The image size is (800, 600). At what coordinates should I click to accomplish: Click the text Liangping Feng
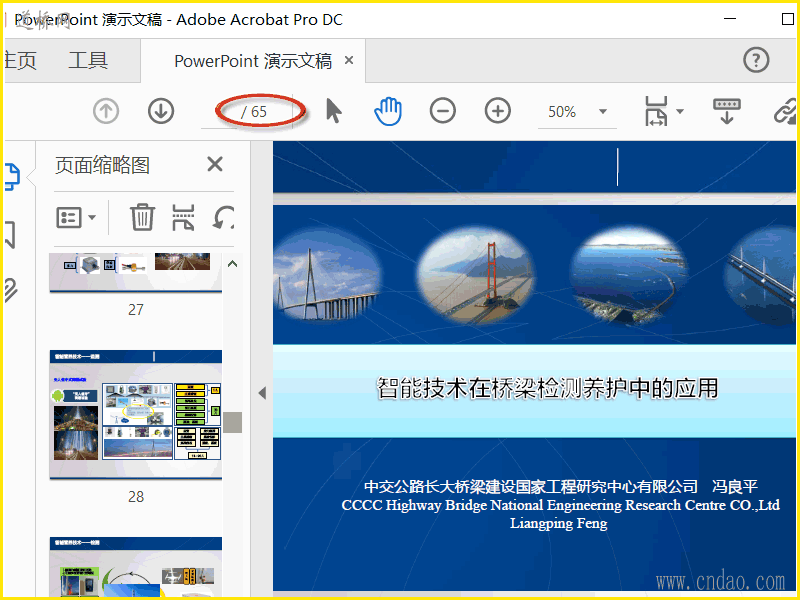click(559, 523)
